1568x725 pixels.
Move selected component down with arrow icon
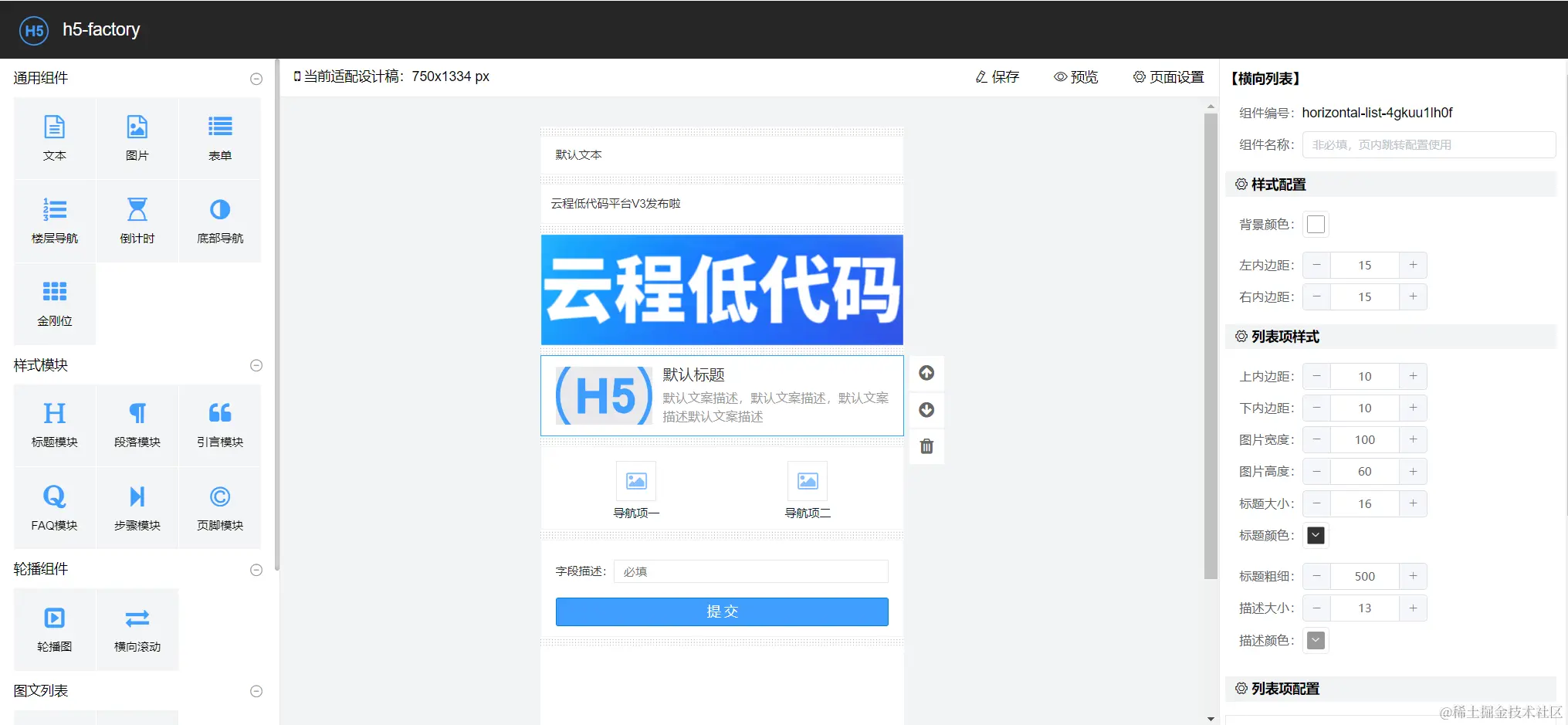click(x=926, y=410)
